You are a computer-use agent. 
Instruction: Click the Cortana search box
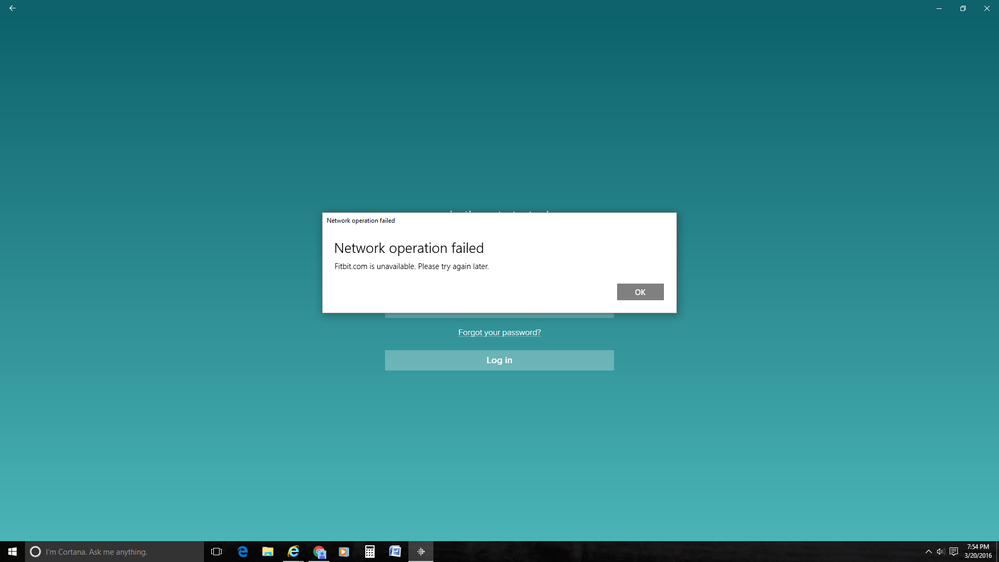[x=115, y=552]
